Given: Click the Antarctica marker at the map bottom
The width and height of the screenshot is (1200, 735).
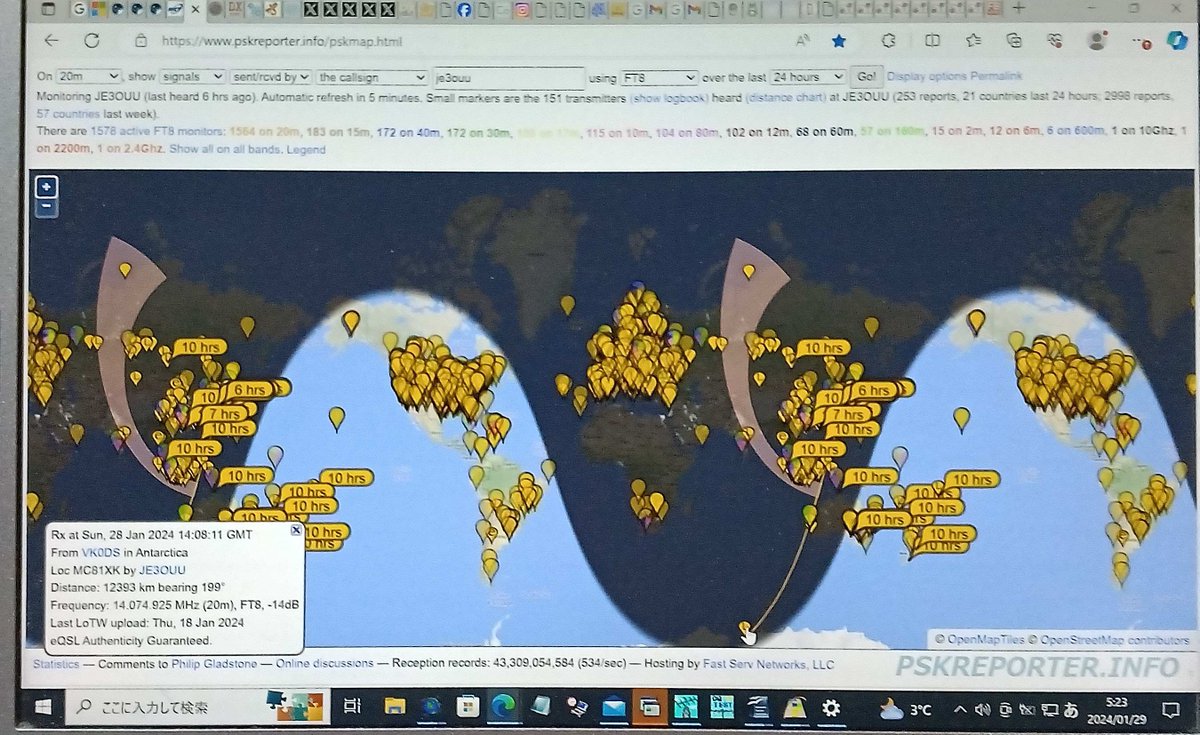Looking at the screenshot, I should click(x=745, y=629).
